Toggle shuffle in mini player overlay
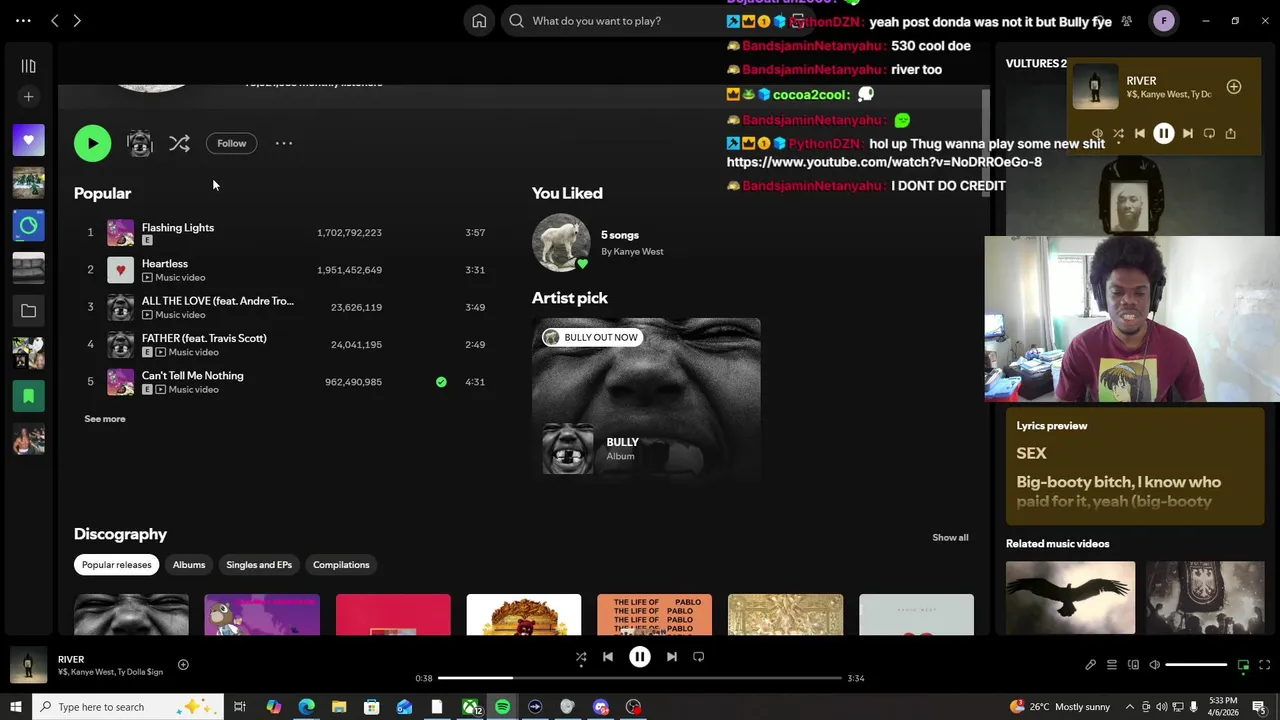1280x720 pixels. 1118,133
